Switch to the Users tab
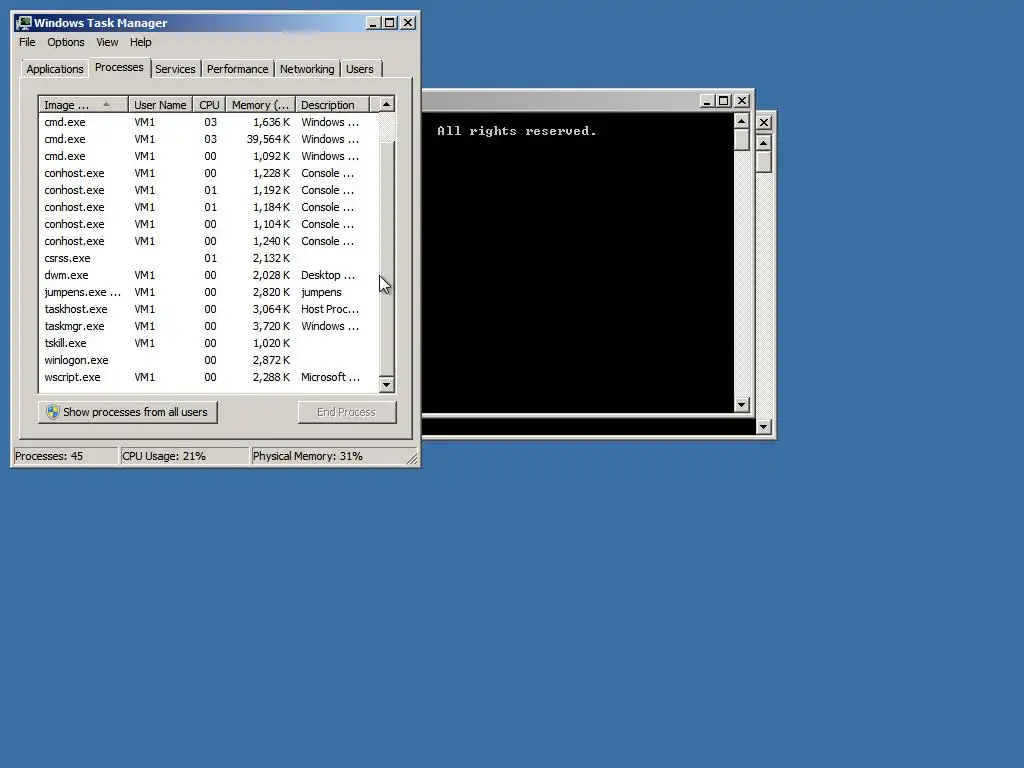 [360, 69]
